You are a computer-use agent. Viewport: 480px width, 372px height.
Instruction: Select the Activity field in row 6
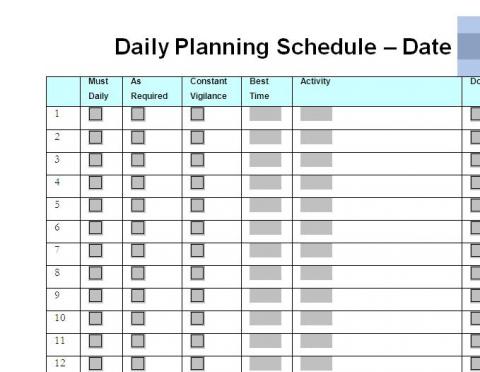click(x=316, y=228)
